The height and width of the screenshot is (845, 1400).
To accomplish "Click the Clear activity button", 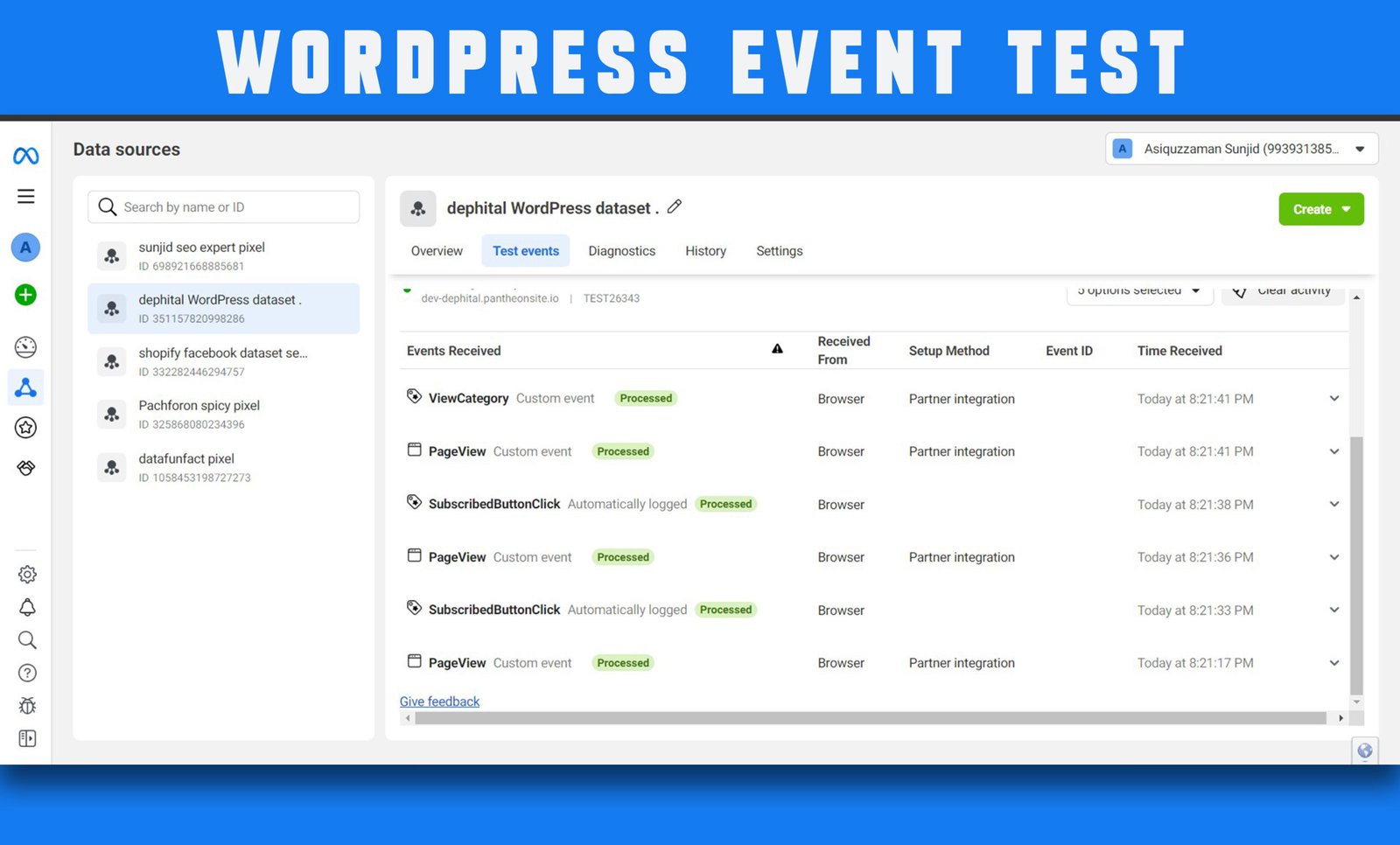I will (1284, 293).
